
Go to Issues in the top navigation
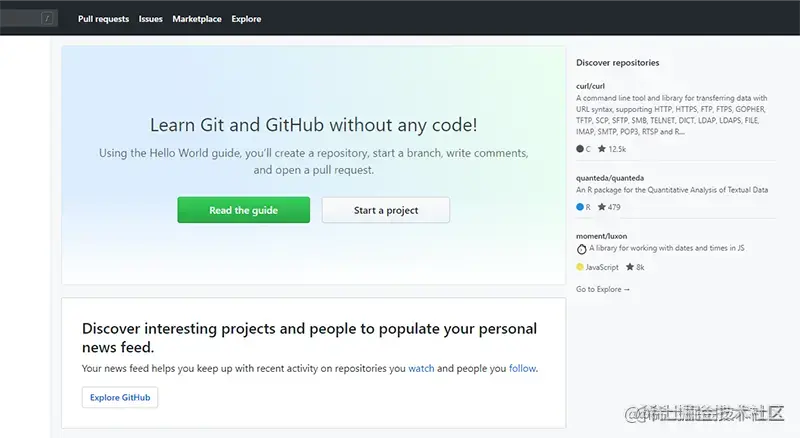(x=151, y=19)
